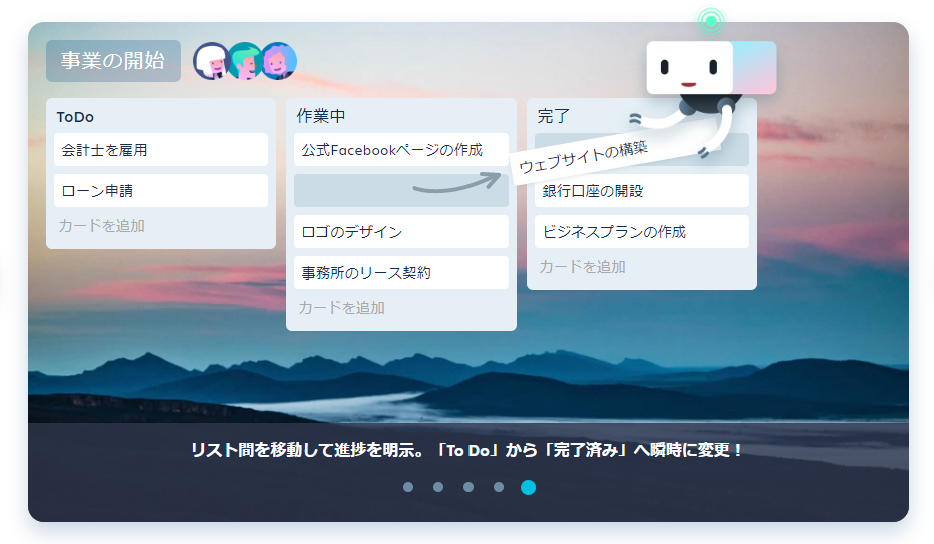
Task: Open the ロゴのデザイン card
Action: pyautogui.click(x=401, y=232)
